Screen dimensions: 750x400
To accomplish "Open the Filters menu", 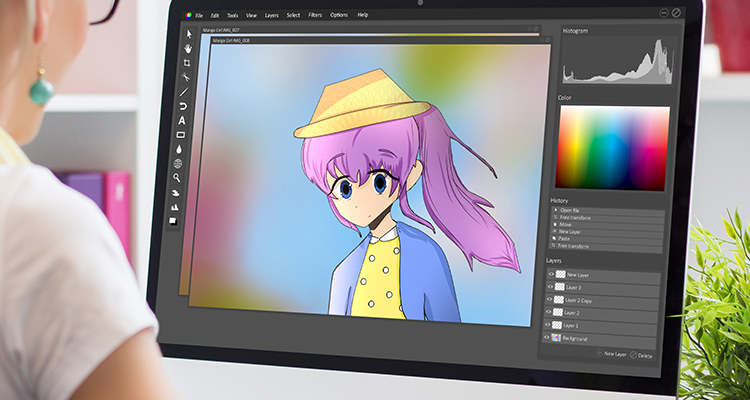I will [315, 15].
